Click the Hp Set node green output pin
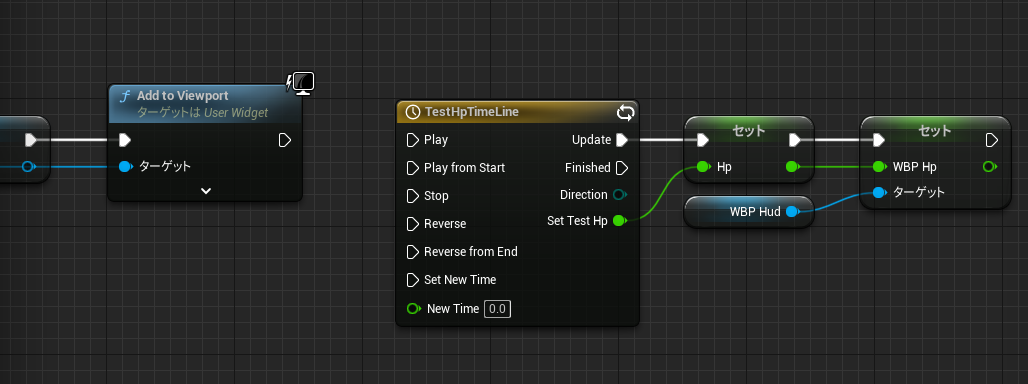 tap(793, 166)
